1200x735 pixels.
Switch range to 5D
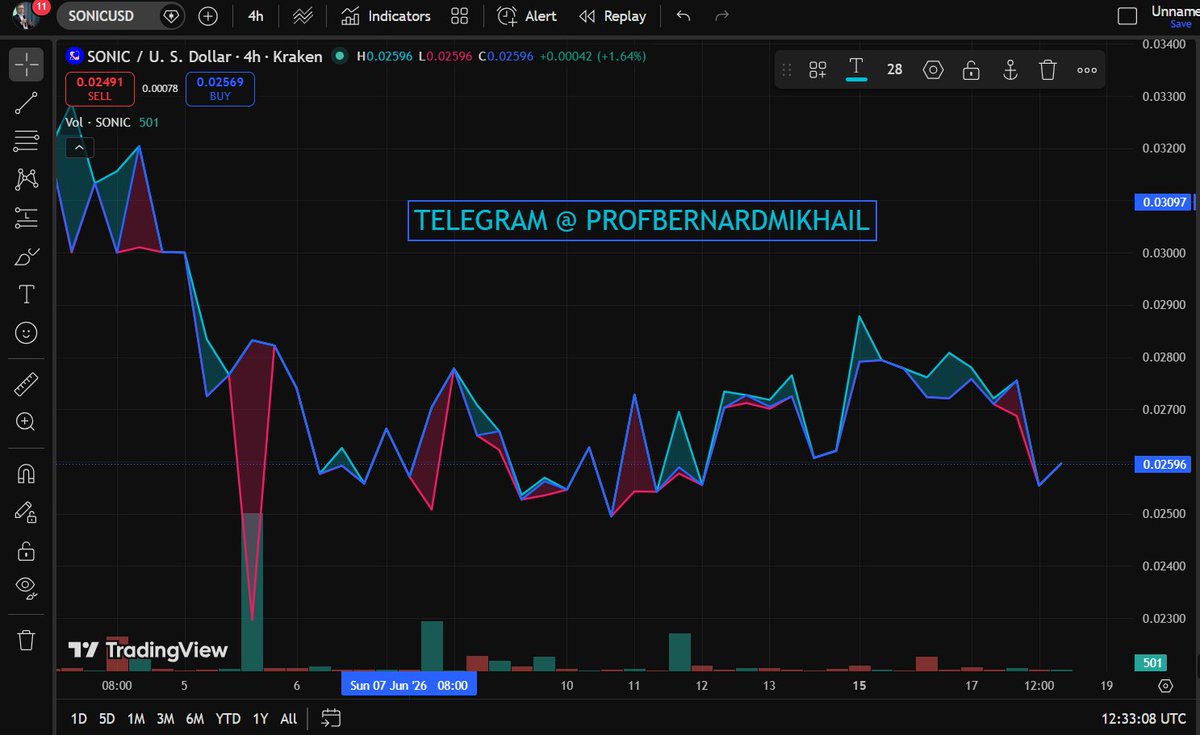coord(107,718)
